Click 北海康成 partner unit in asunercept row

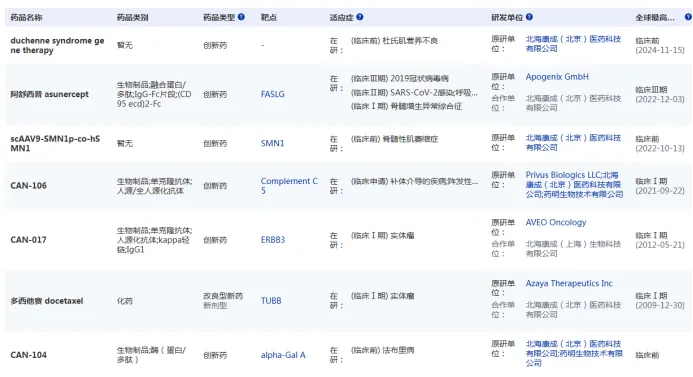(x=573, y=103)
